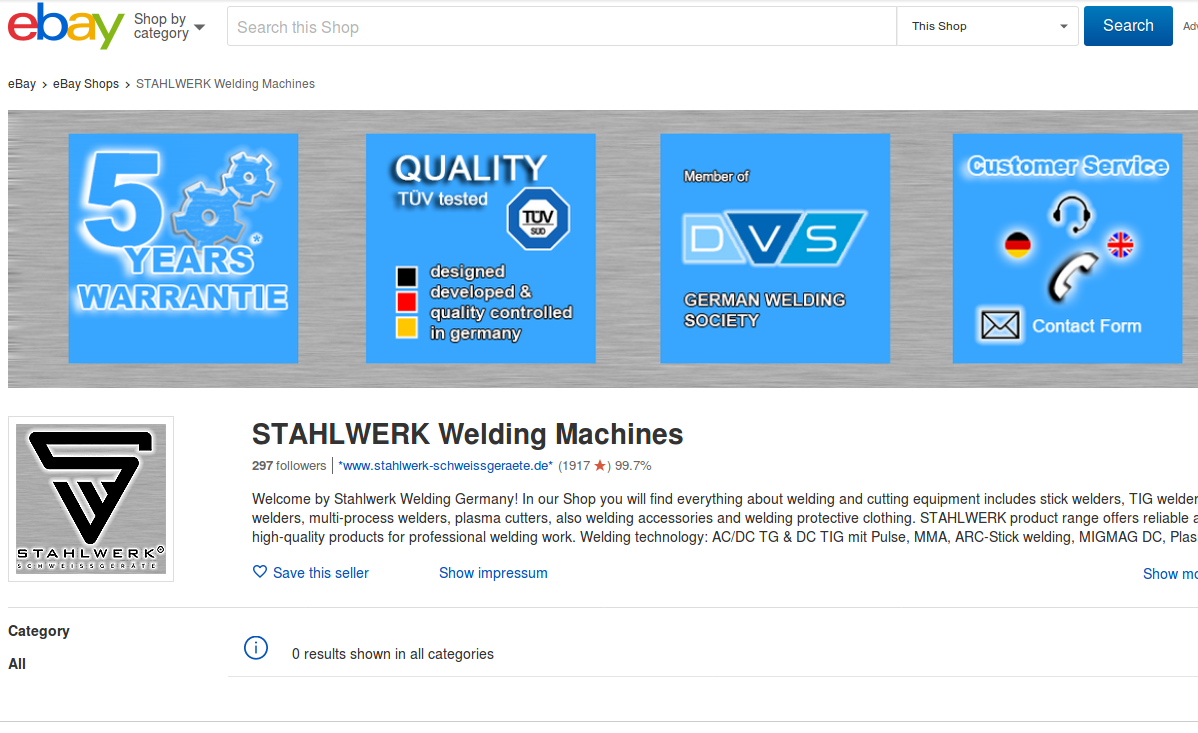Click the DVS German Welding Society banner
The image size is (1198, 733).
[775, 248]
